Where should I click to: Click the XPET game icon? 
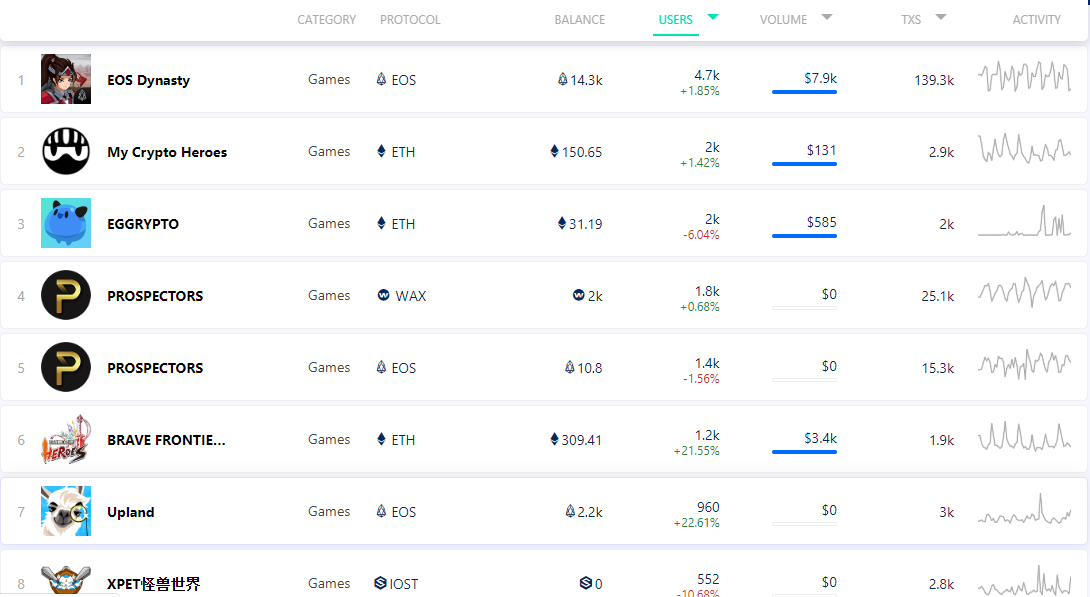66,582
